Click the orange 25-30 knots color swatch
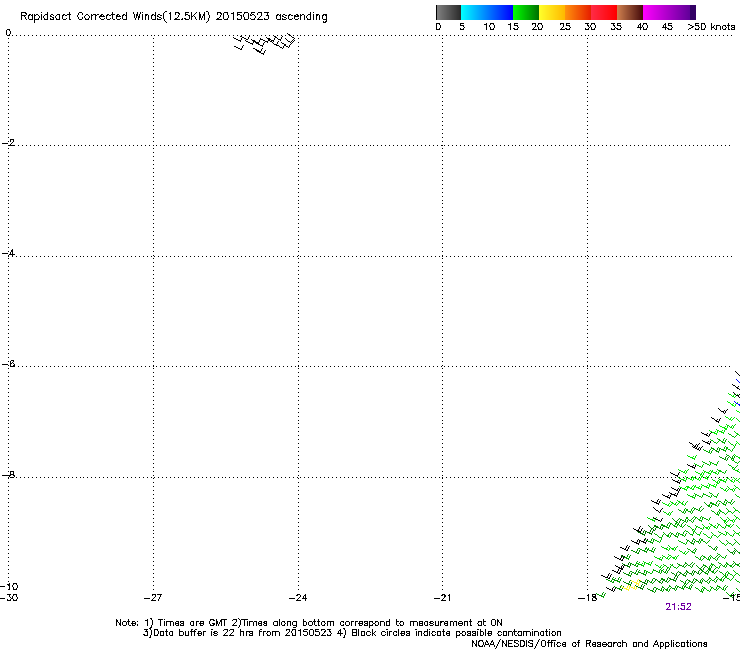Image resolution: width=740 pixels, height=650 pixels. pos(578,12)
